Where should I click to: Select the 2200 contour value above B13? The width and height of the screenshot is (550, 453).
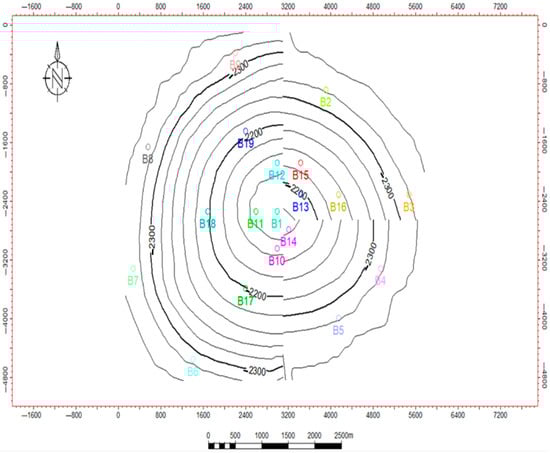tap(299, 192)
